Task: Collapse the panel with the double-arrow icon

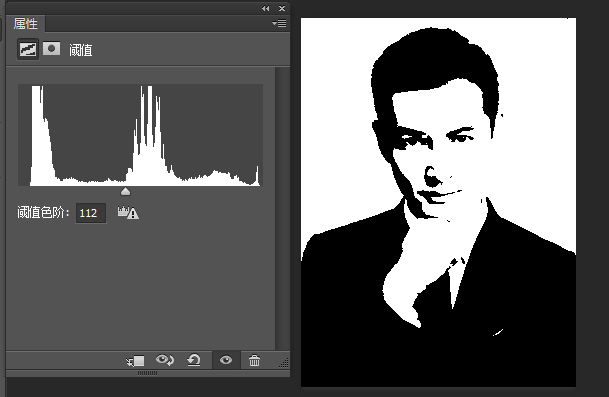Action: point(265,8)
